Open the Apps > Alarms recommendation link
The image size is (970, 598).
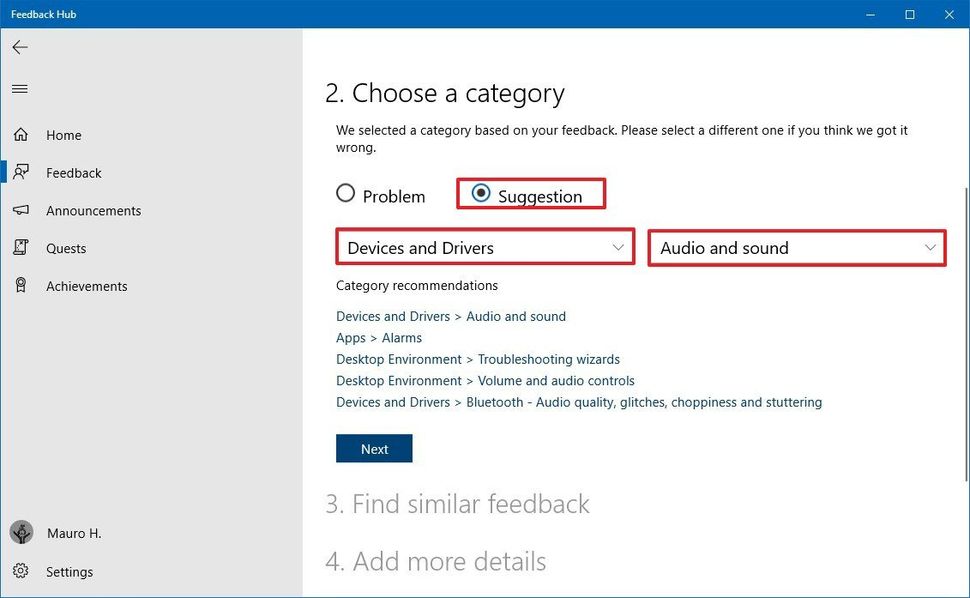point(379,337)
